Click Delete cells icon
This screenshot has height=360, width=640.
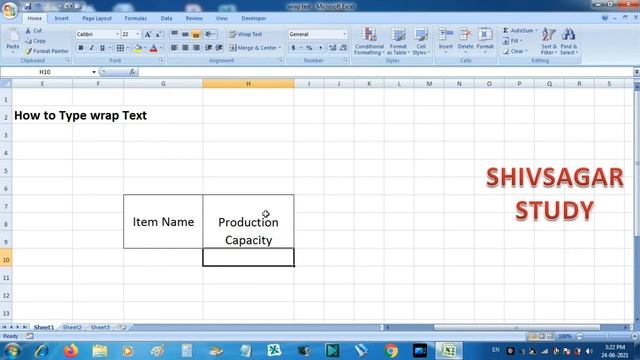tap(465, 34)
